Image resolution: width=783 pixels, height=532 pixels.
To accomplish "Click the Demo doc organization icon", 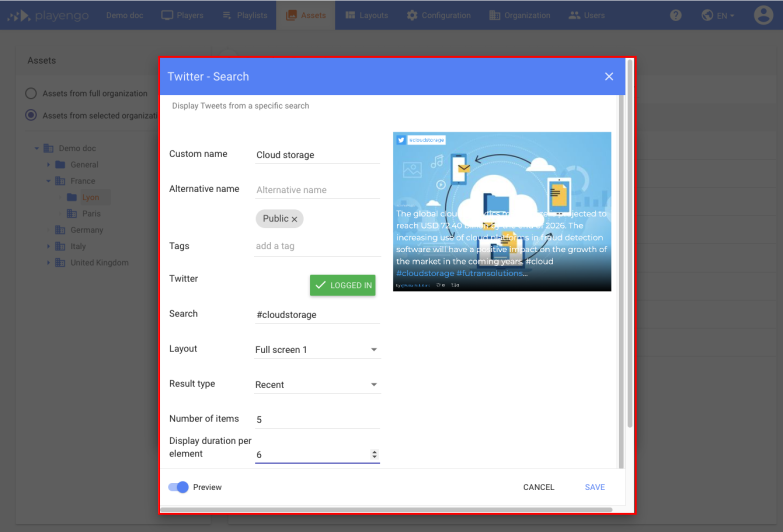I will (x=48, y=148).
